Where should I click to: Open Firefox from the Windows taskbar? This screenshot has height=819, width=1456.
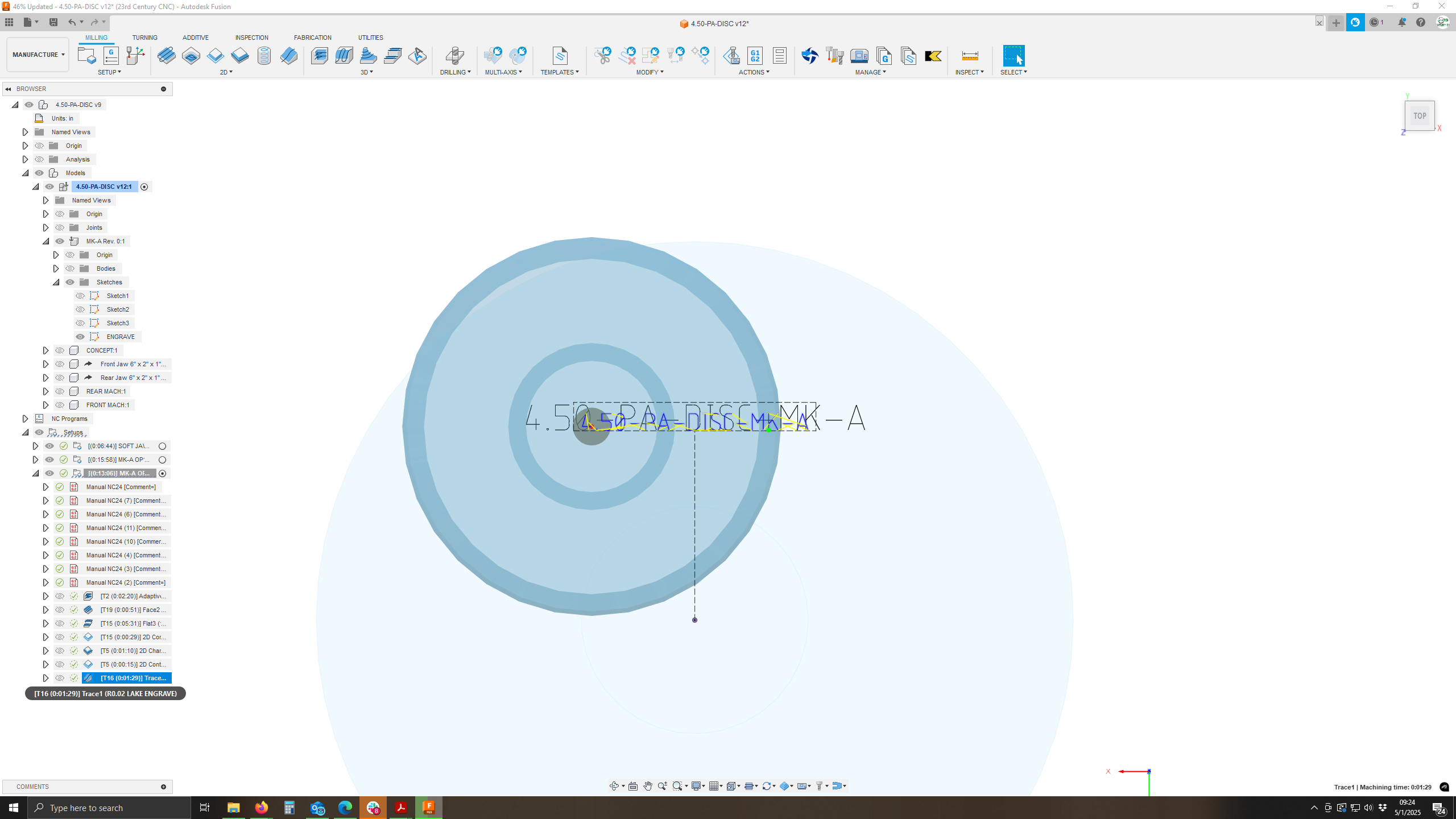(x=261, y=808)
